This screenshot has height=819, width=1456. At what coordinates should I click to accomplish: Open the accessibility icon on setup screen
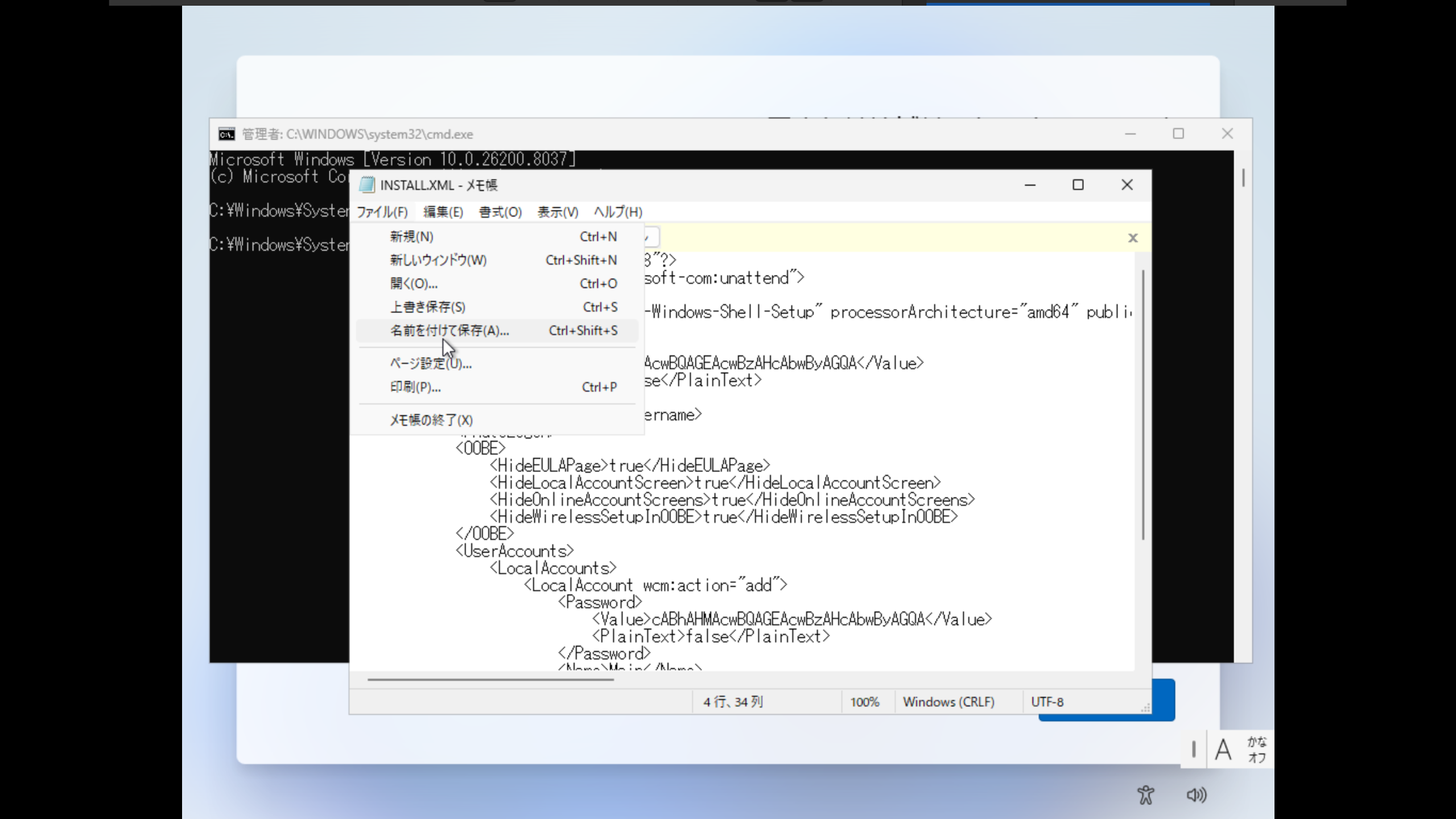pos(1145,795)
